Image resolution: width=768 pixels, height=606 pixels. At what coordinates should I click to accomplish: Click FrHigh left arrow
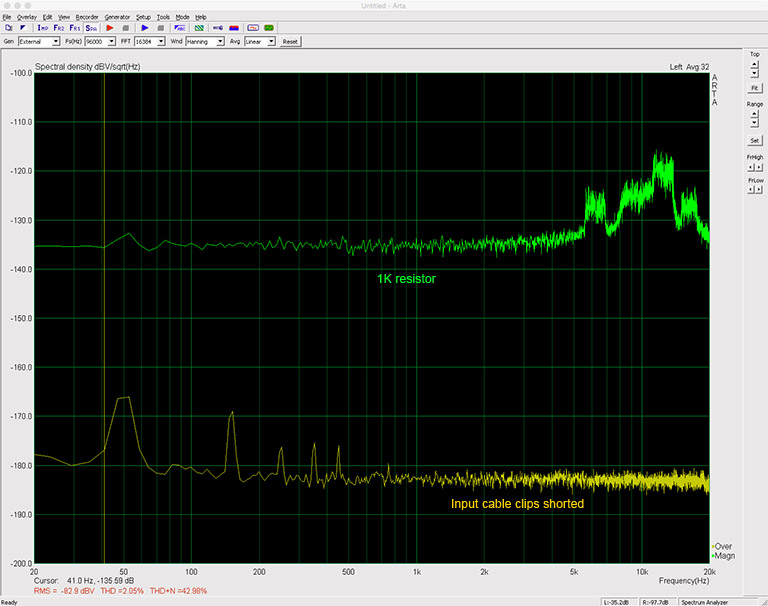point(751,168)
